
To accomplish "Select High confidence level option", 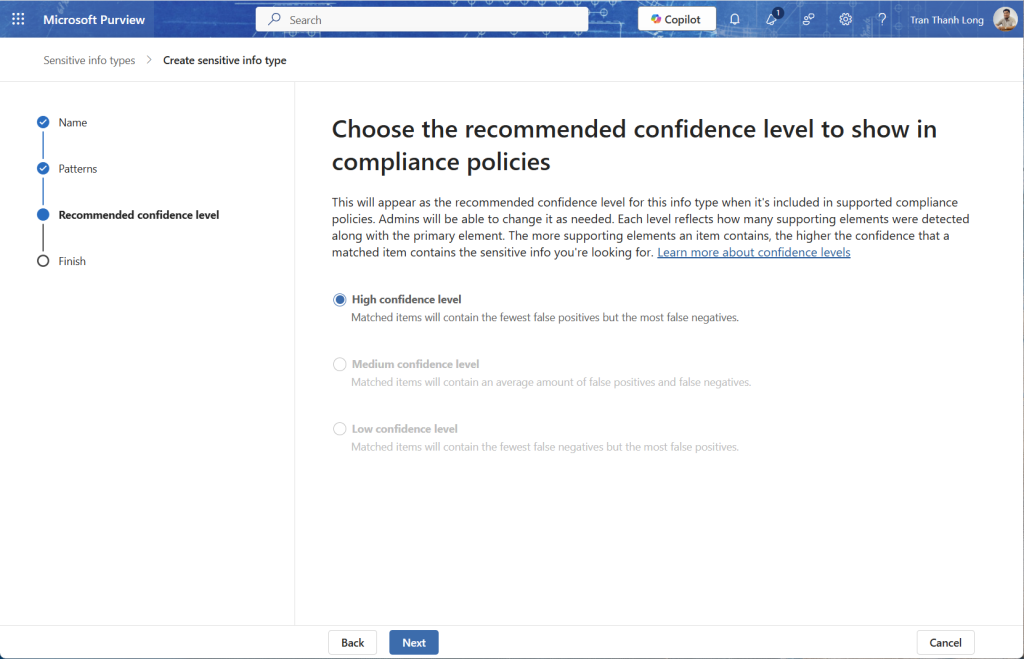I will click(x=340, y=299).
